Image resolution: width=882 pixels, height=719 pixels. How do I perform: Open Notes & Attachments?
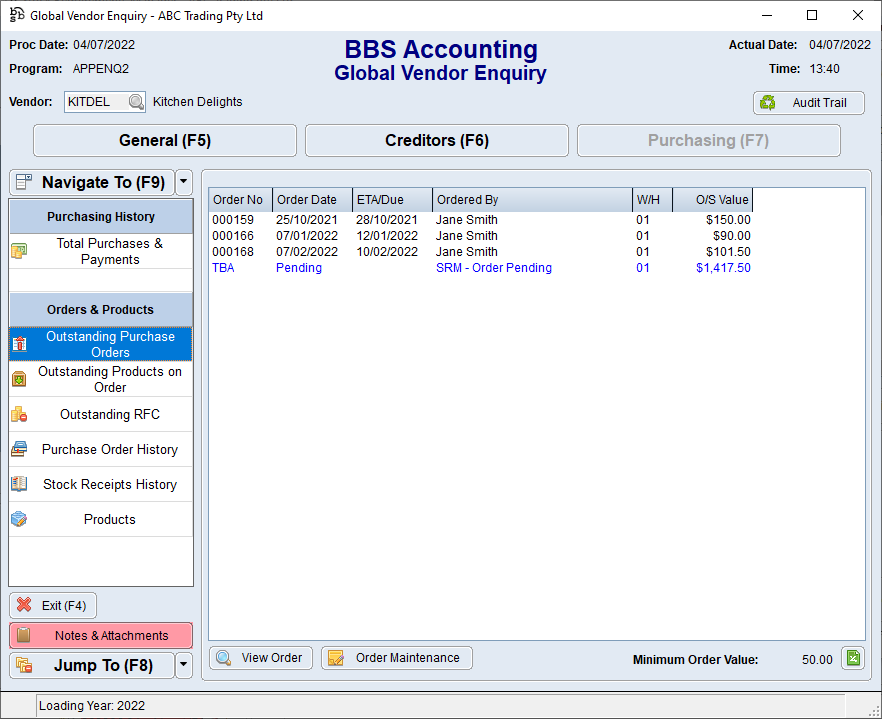pos(101,635)
